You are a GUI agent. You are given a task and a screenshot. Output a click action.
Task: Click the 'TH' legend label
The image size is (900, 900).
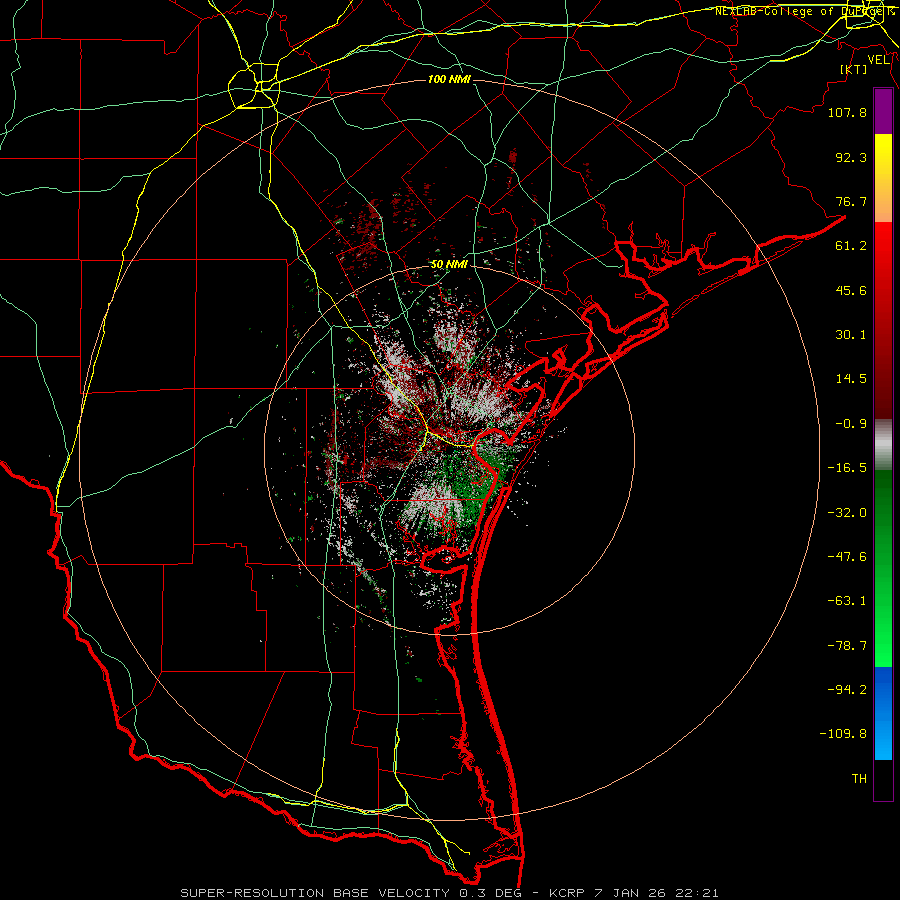[x=859, y=779]
